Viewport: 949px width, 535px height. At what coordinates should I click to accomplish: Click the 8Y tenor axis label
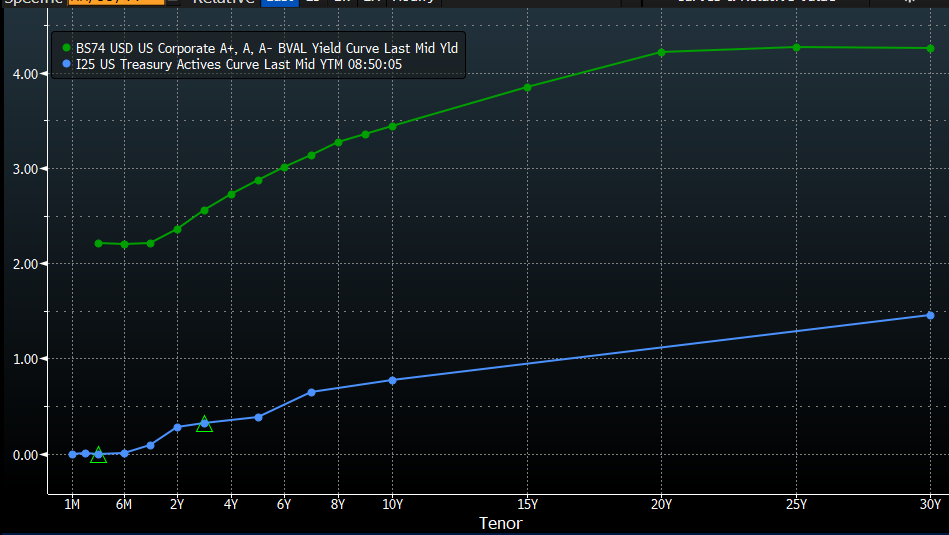[338, 505]
